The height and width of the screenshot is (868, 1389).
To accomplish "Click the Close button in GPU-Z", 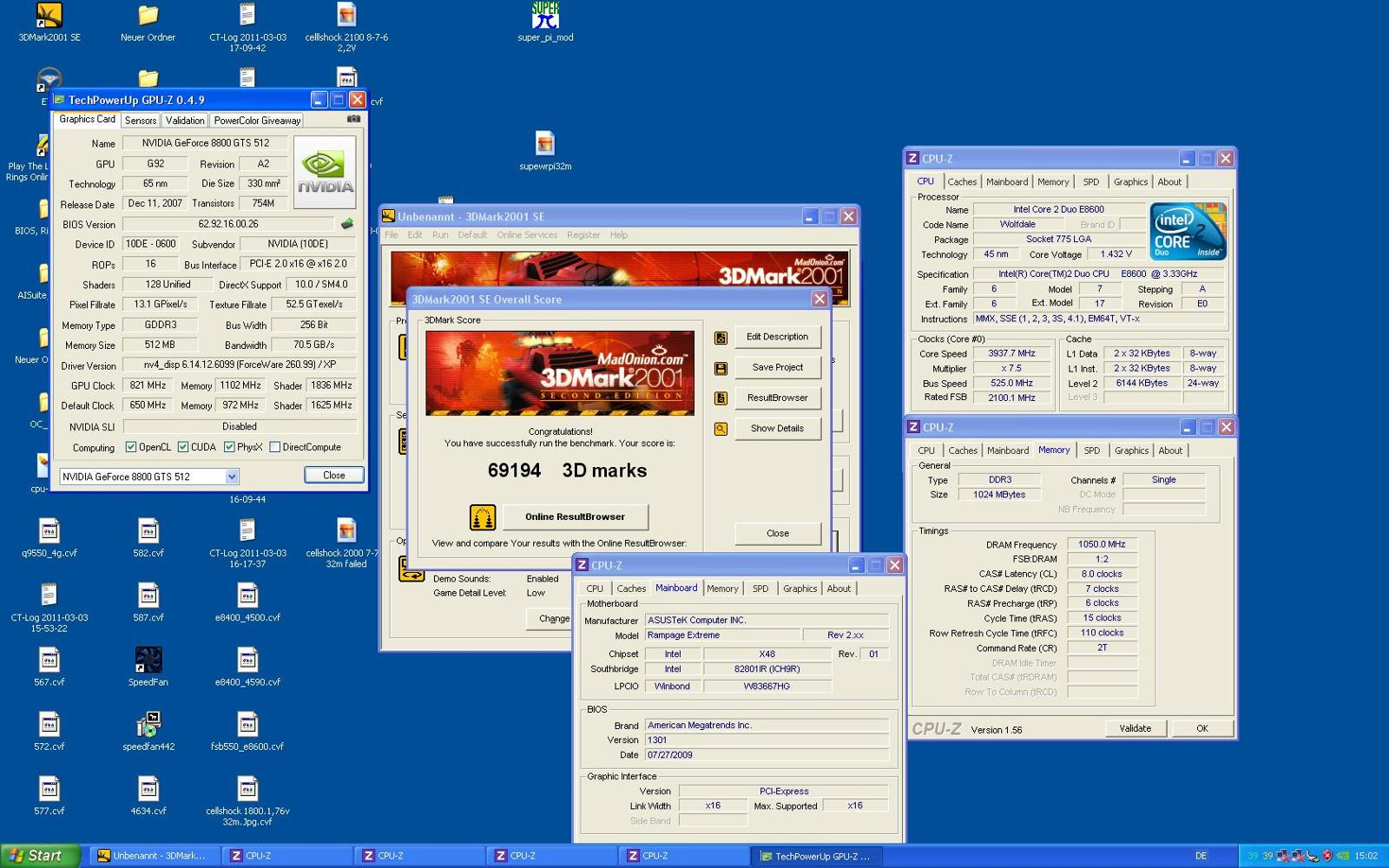I will coord(334,476).
